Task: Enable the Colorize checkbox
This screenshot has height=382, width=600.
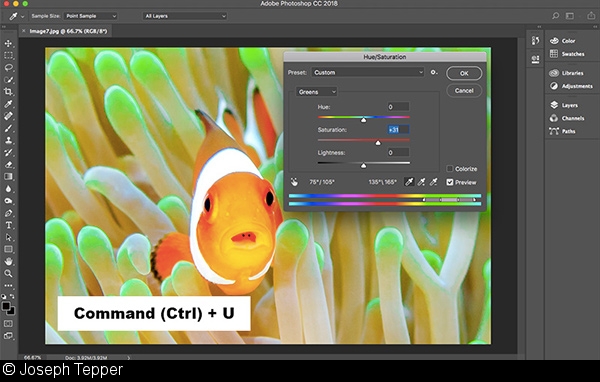Action: [450, 169]
